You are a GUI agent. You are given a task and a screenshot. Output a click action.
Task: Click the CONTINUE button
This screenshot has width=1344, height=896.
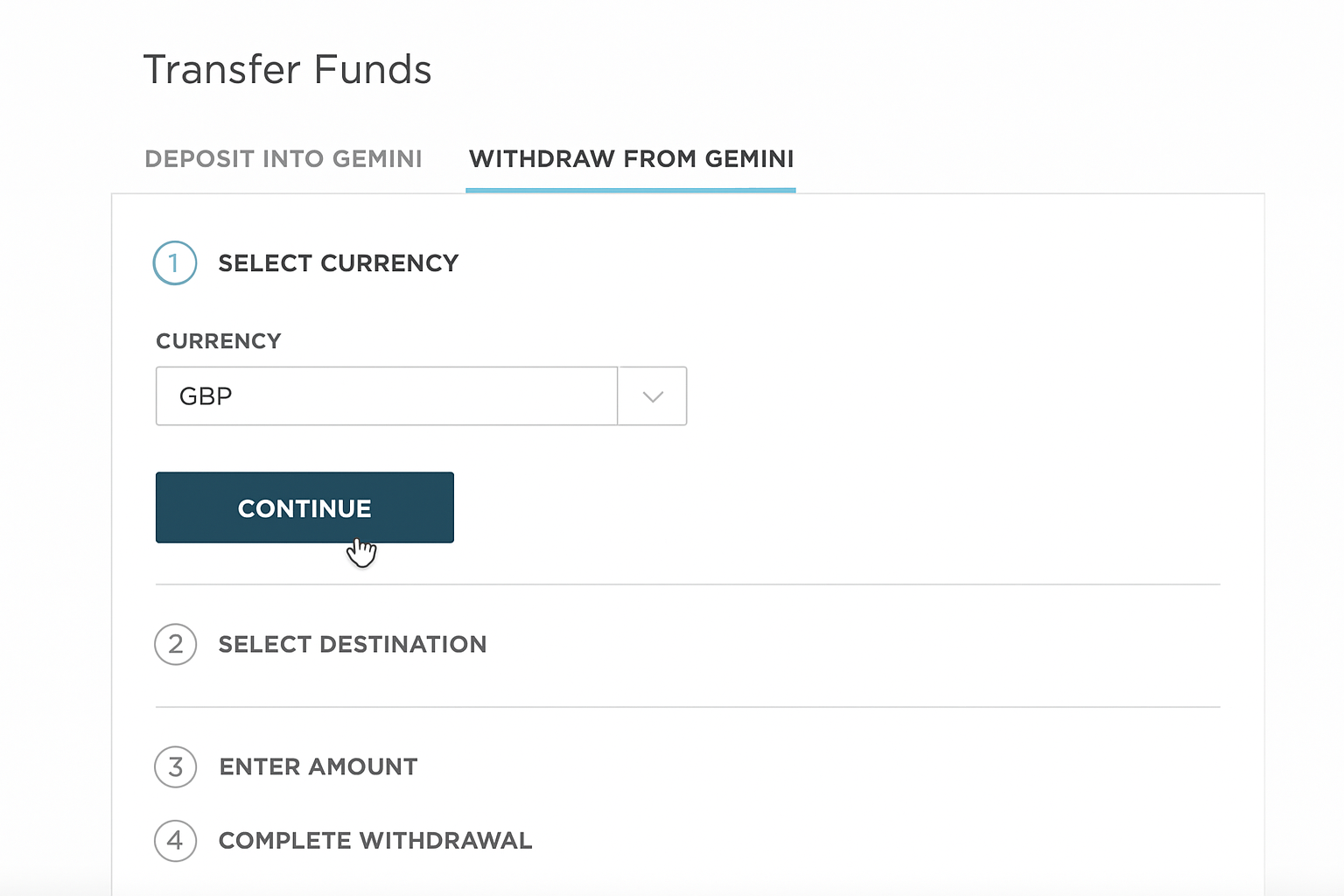pyautogui.click(x=304, y=507)
